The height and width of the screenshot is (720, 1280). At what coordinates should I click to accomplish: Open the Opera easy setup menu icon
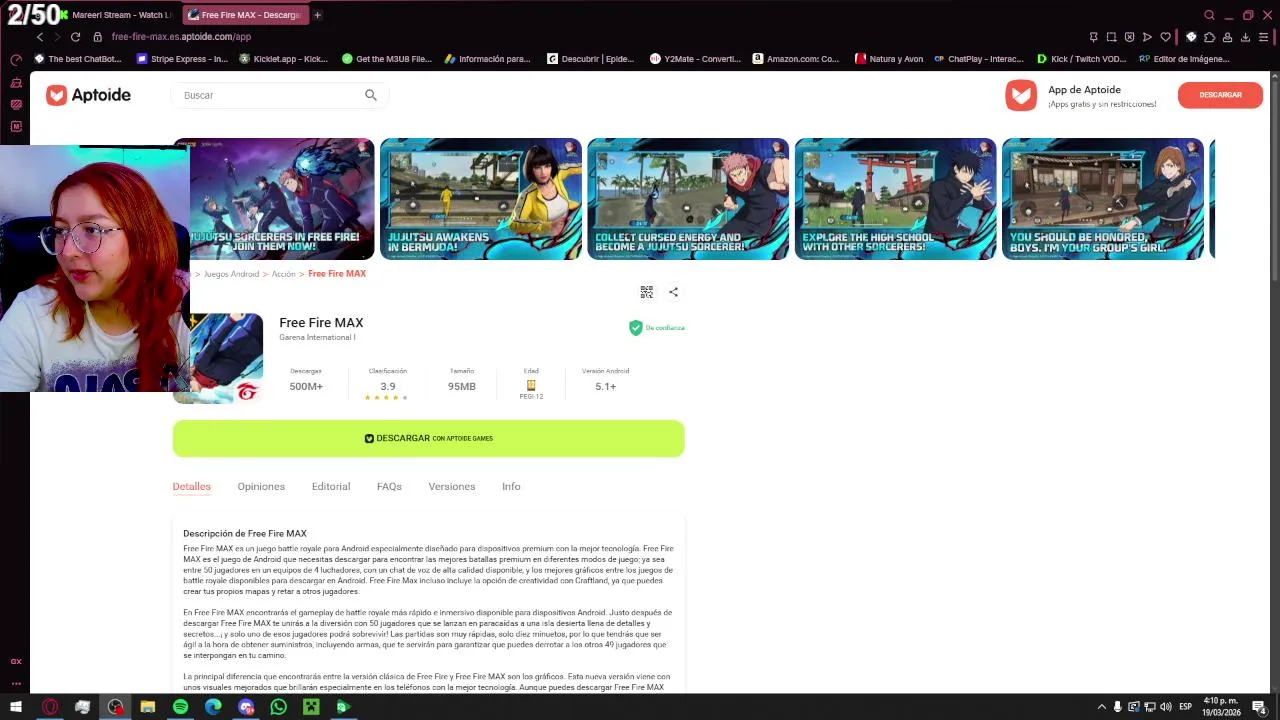click(1263, 37)
